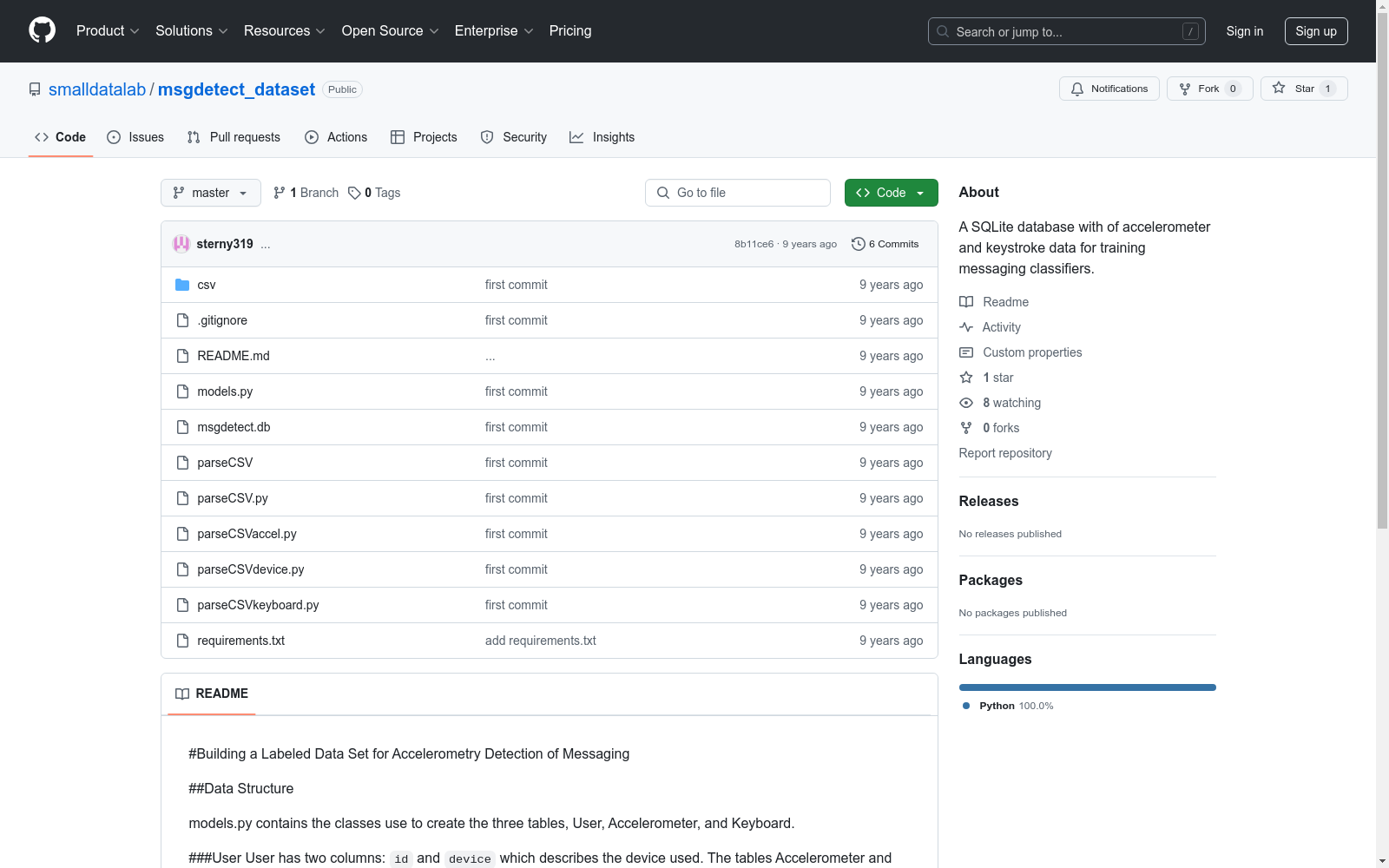This screenshot has width=1389, height=868.
Task: View the 6 Commits history
Action: tap(885, 244)
